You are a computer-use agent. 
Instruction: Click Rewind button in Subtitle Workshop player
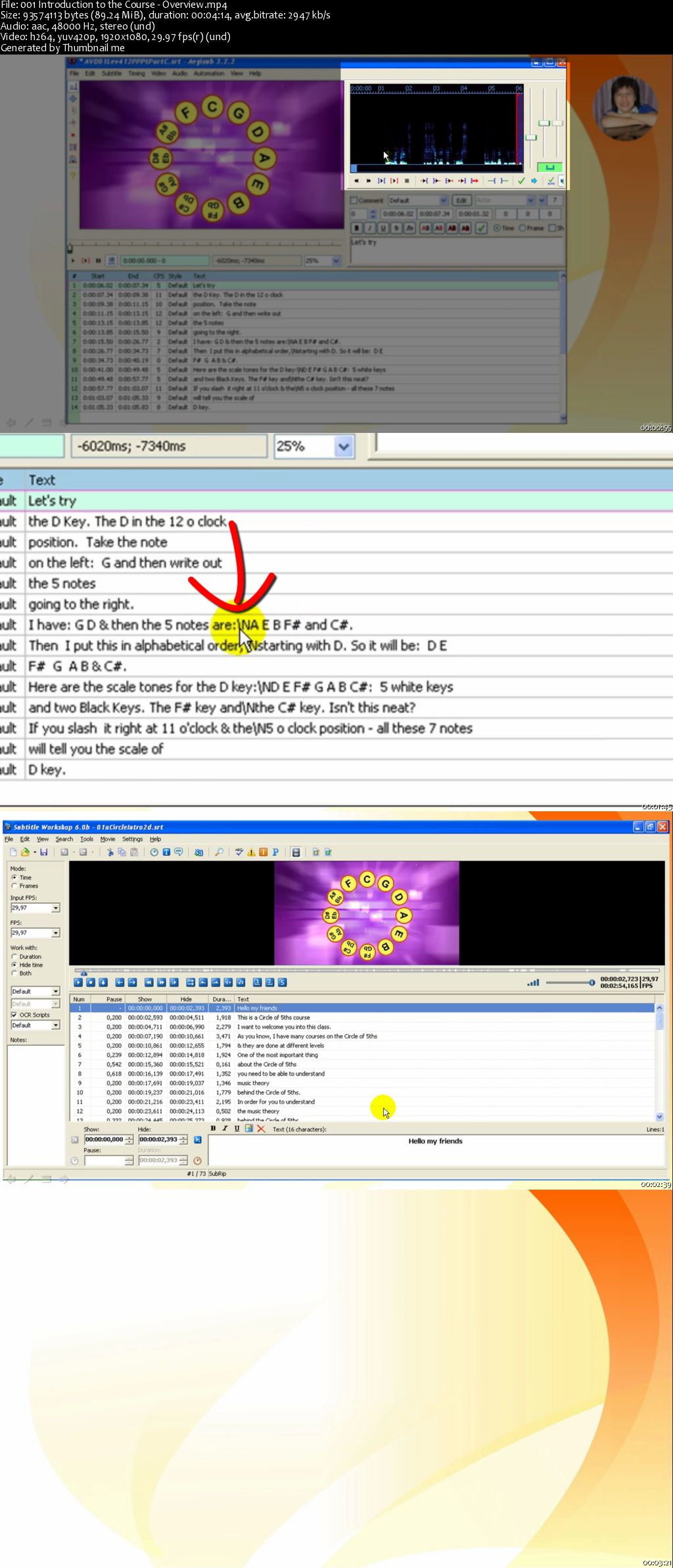pos(149,982)
